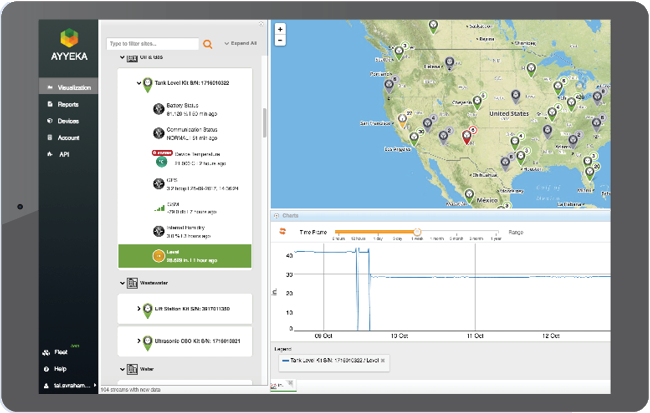Remove Tank Level Kit series from legend
The width and height of the screenshot is (650, 413).
click(382, 360)
